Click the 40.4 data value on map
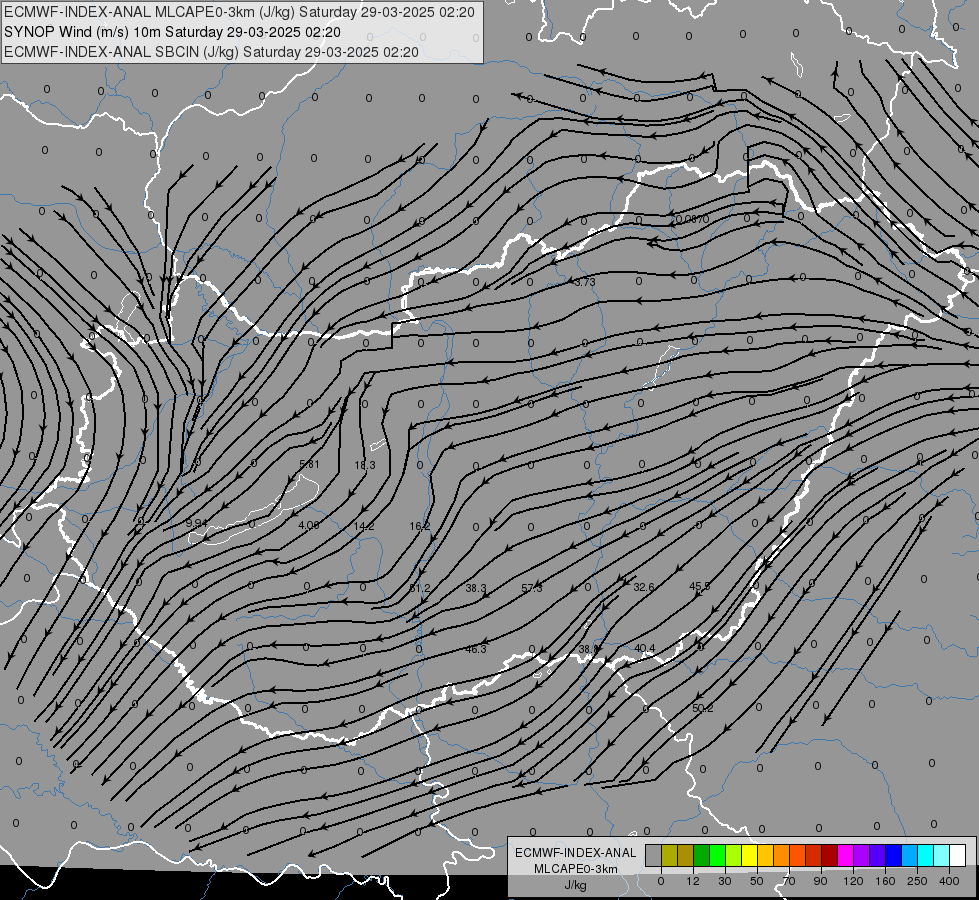979x900 pixels. 645,649
